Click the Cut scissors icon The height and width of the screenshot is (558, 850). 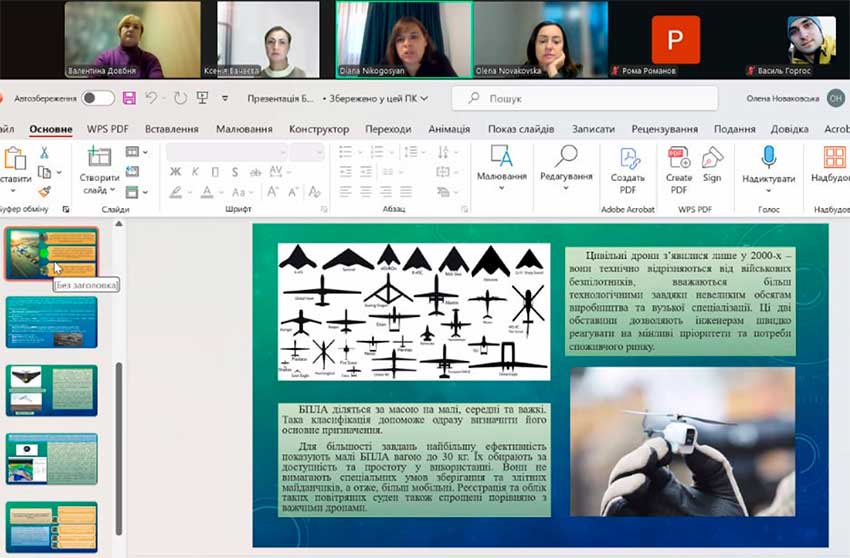click(x=44, y=153)
